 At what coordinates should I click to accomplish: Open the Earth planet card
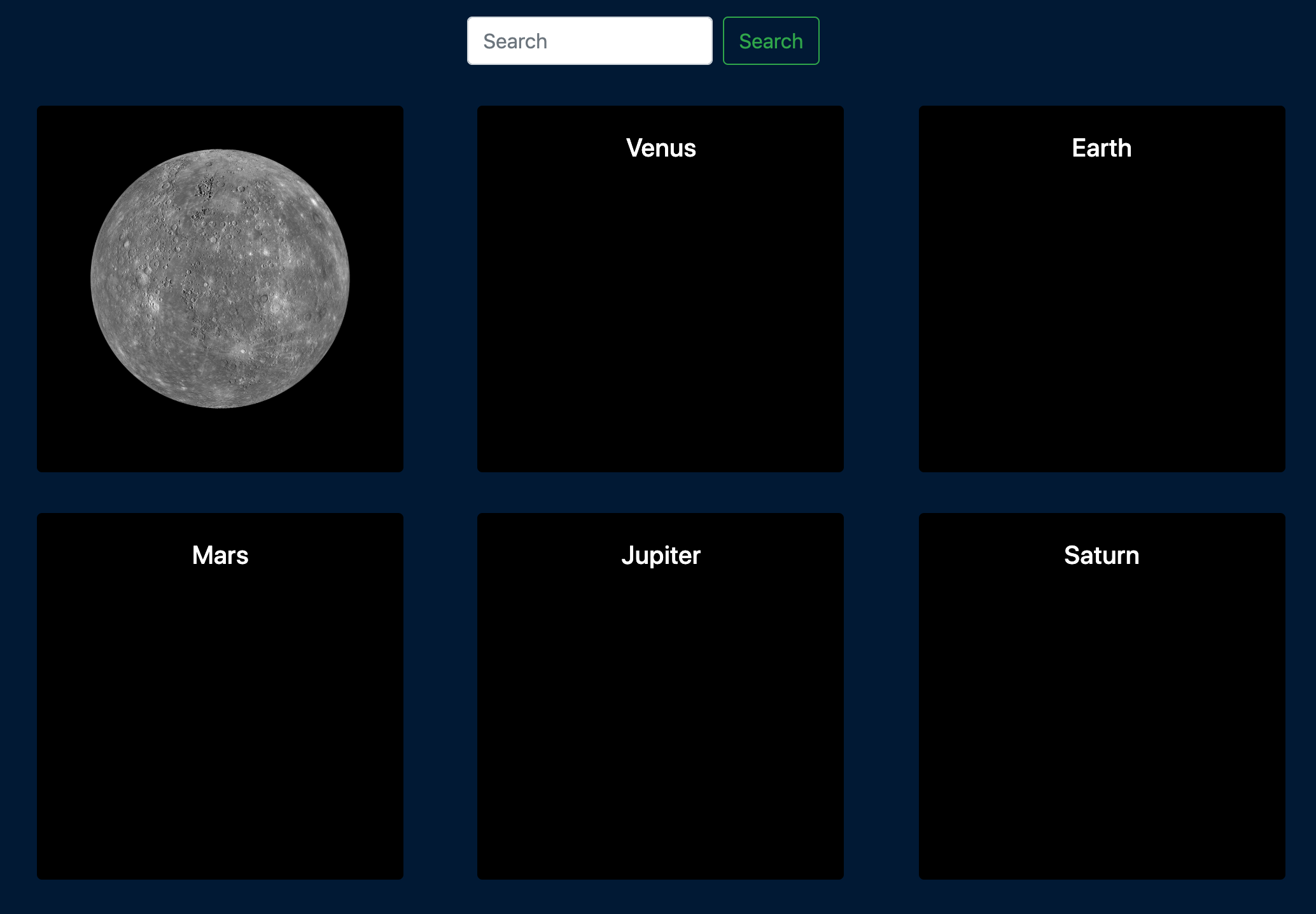tap(1102, 289)
